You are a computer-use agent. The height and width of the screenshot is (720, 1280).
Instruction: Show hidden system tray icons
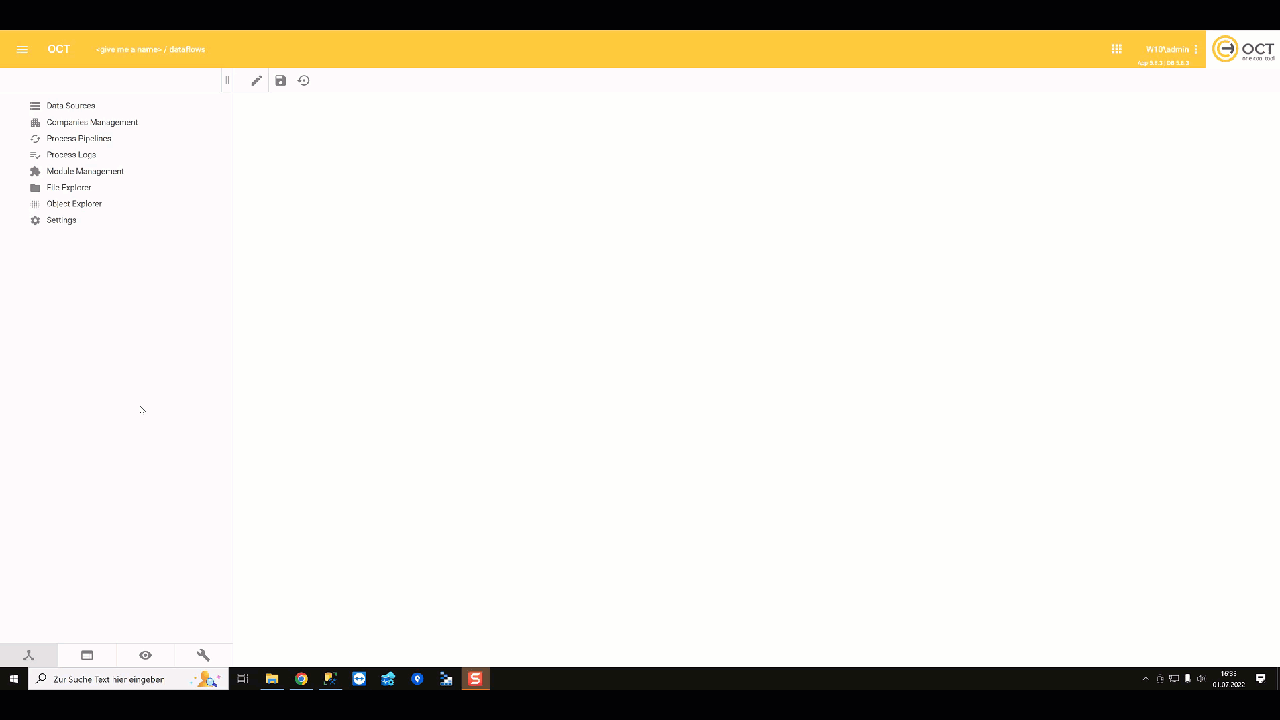[1146, 679]
